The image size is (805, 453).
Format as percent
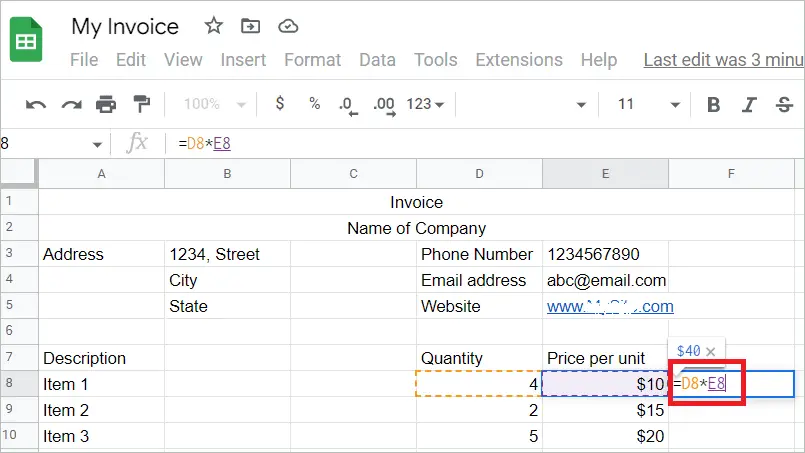[315, 104]
